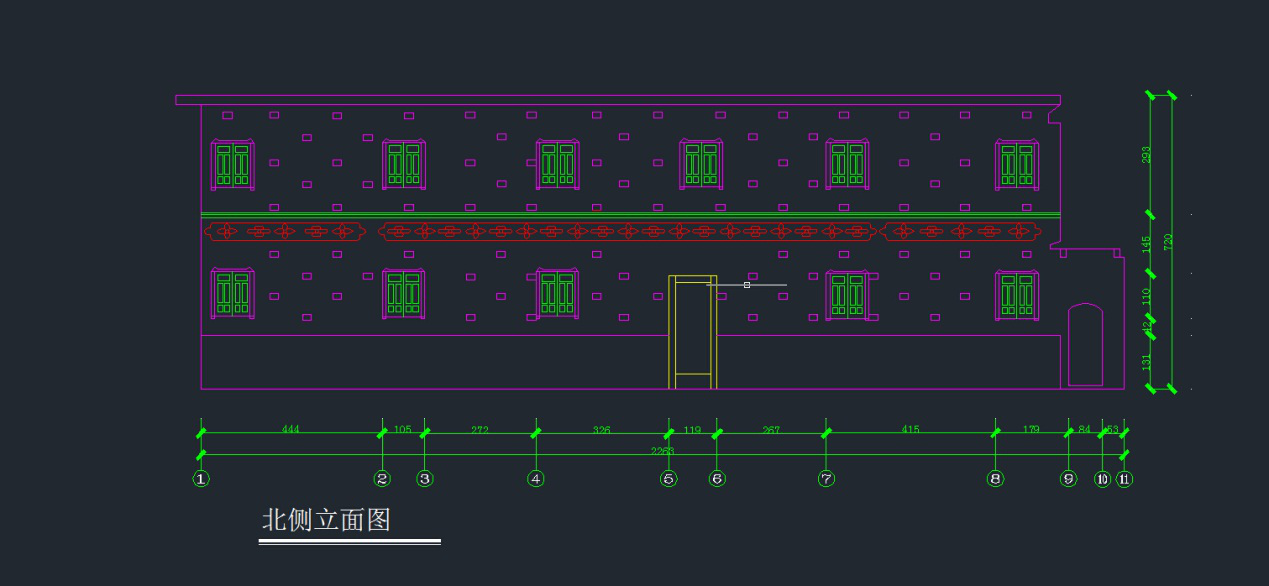Click axis bubble number 11
1269x586 pixels.
[1124, 479]
